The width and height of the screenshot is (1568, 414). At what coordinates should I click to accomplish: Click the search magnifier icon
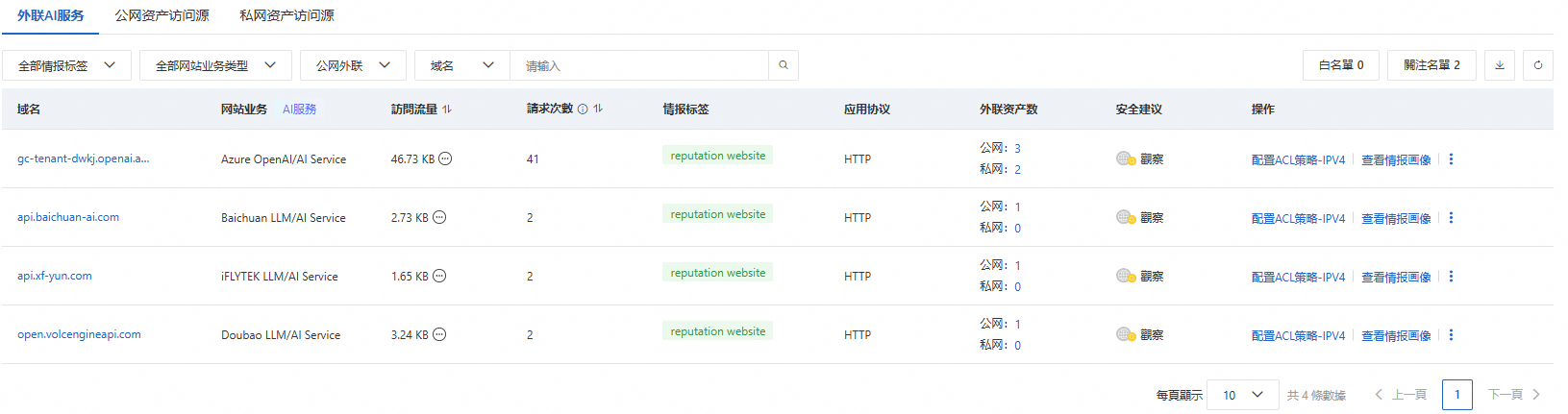pos(784,65)
